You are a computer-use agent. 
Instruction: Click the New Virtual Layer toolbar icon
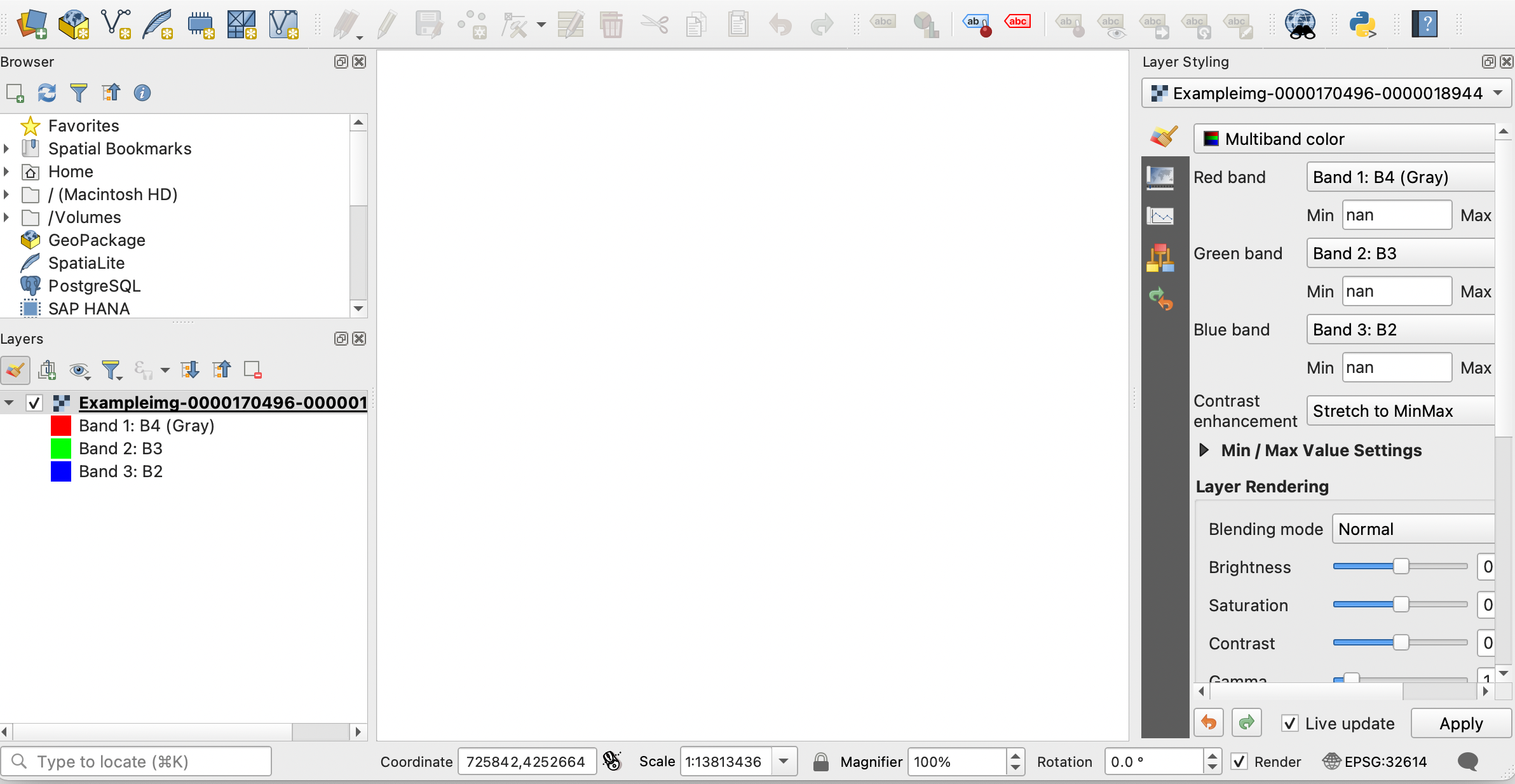[x=283, y=24]
